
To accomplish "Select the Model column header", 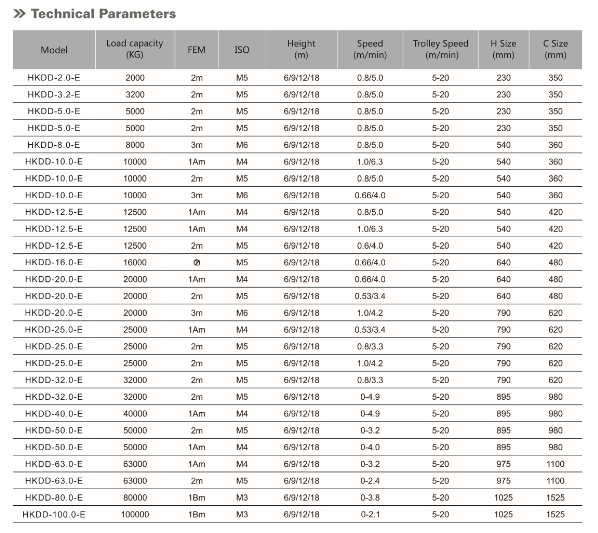I will click(x=54, y=50).
